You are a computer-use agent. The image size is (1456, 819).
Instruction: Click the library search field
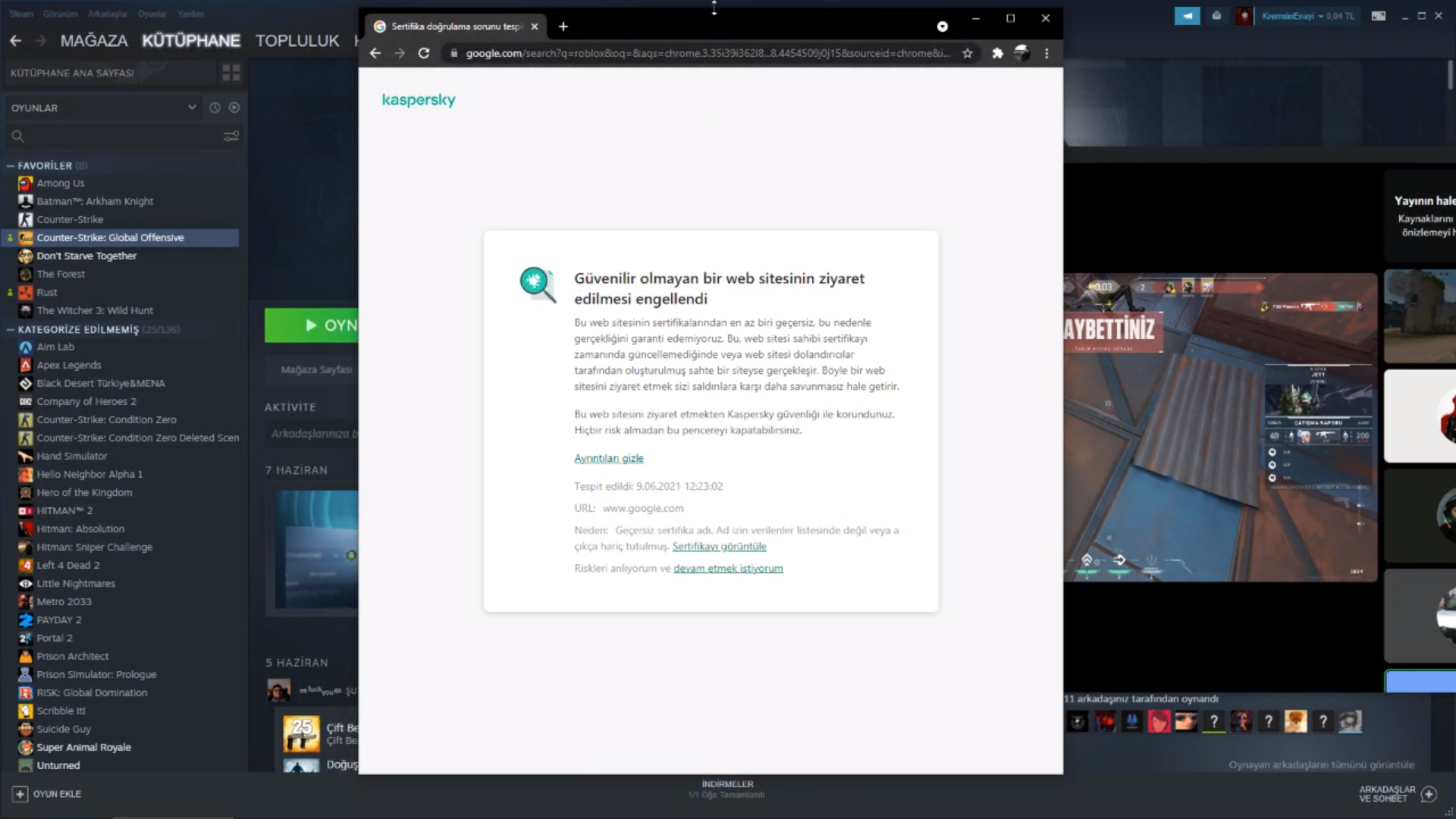click(x=114, y=136)
